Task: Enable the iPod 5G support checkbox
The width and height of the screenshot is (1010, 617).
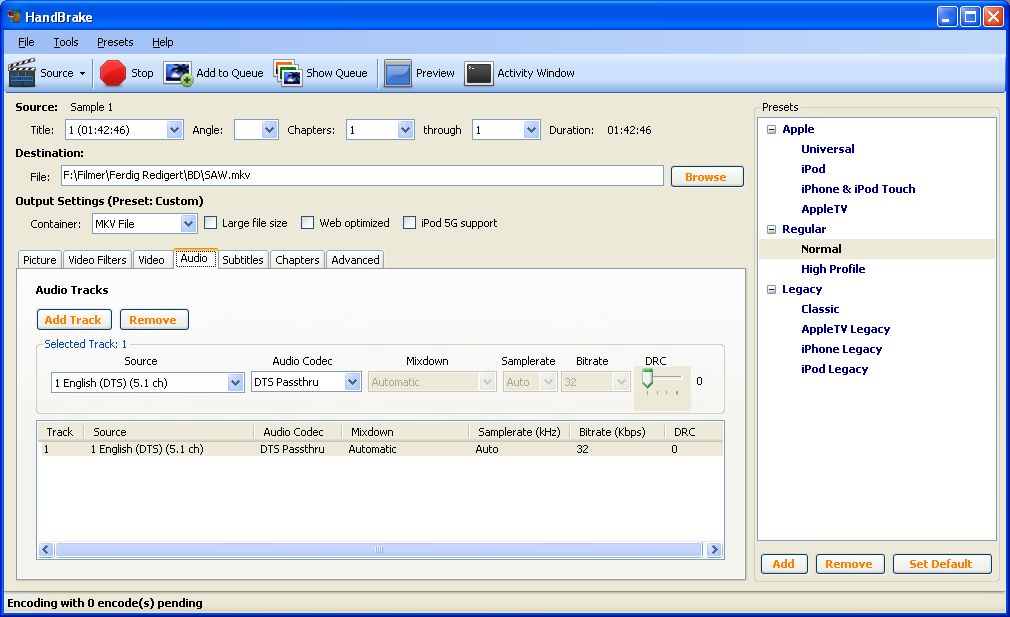Action: [410, 223]
